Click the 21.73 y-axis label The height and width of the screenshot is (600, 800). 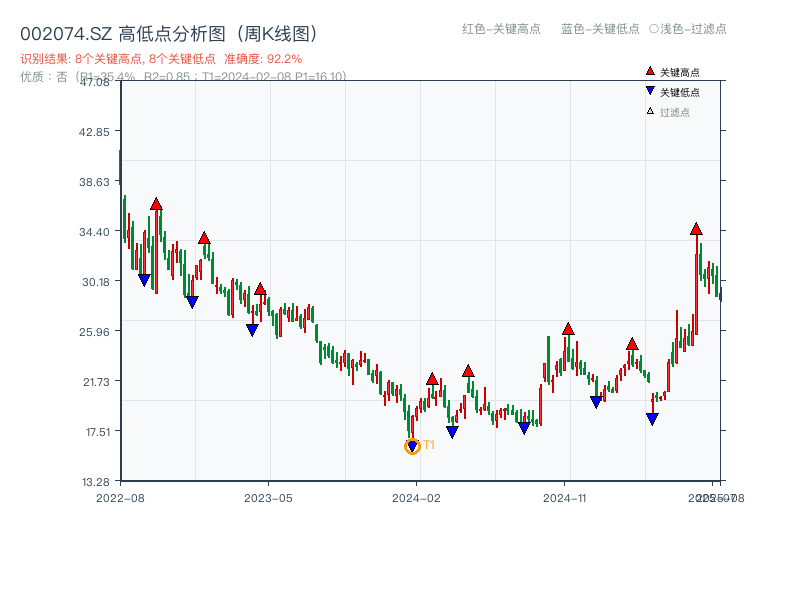point(96,382)
